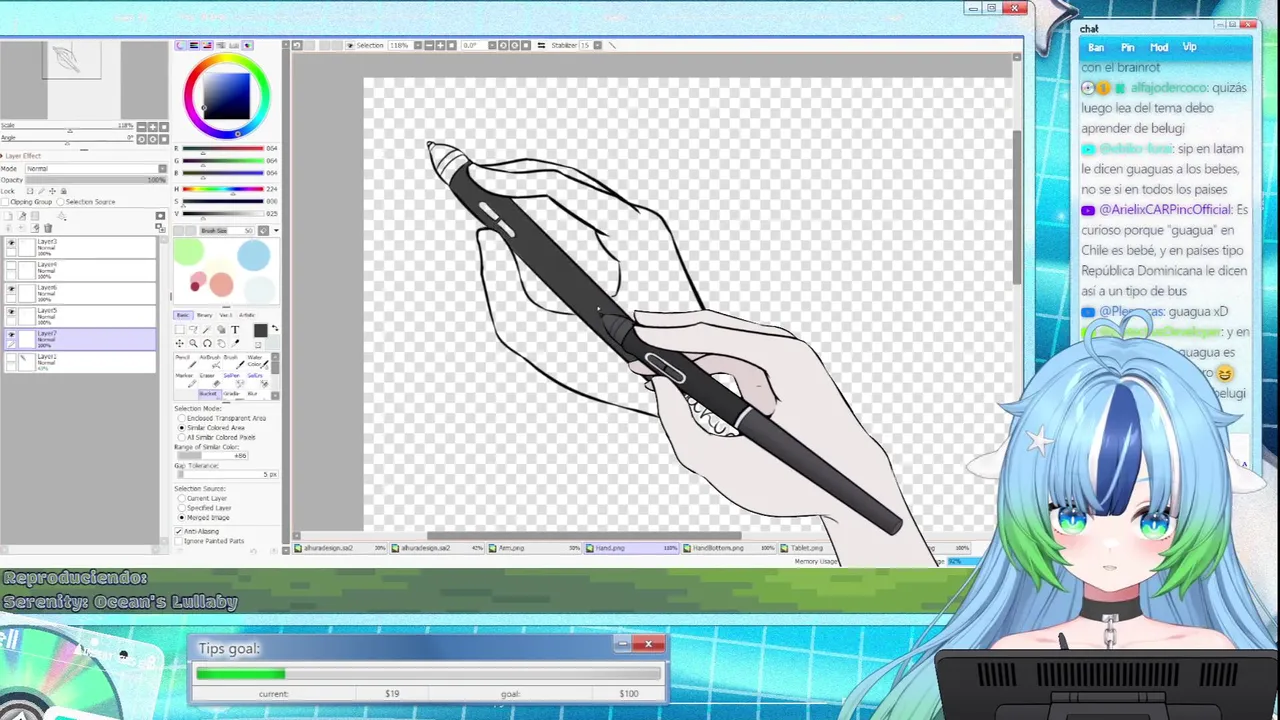Image resolution: width=1280 pixels, height=720 pixels.
Task: Switch to the Binary tool tab
Action: click(204, 315)
